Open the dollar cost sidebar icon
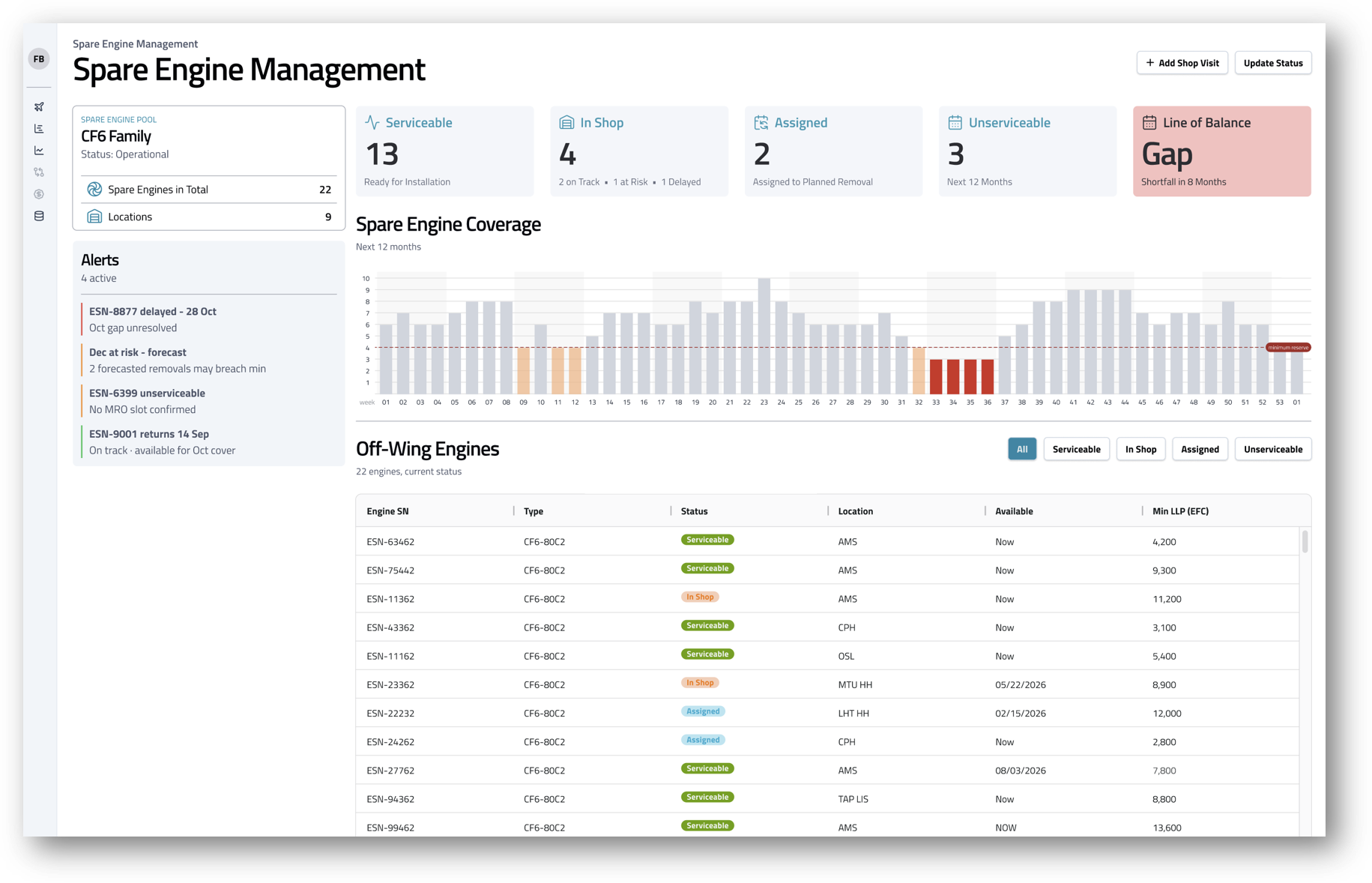Screen dimensions: 1372x883 (39, 194)
